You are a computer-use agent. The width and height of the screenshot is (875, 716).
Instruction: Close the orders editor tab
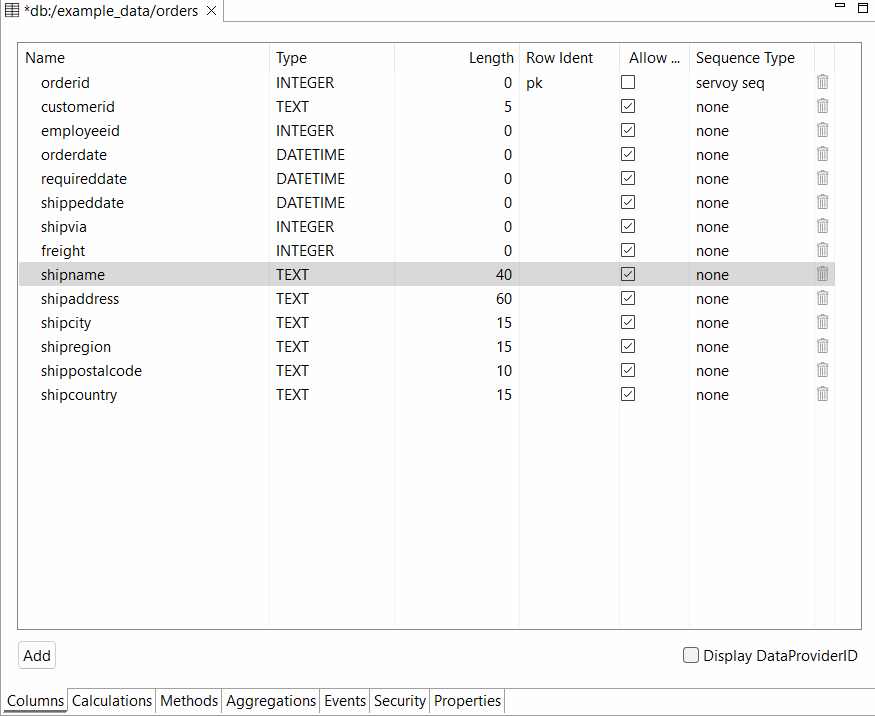pos(211,11)
